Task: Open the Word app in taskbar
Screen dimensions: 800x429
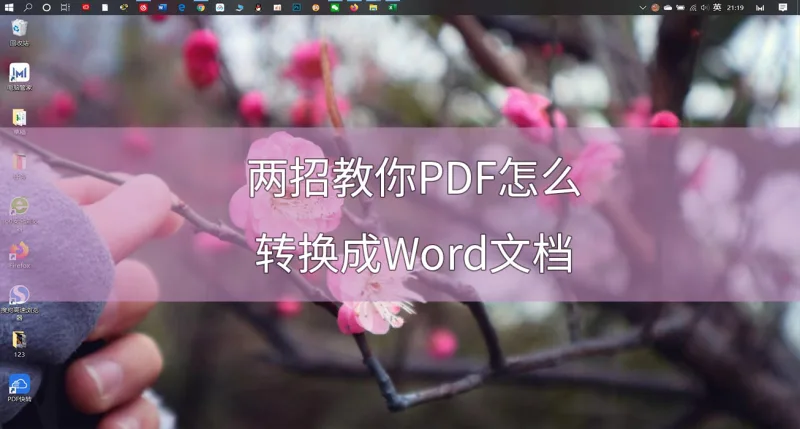Action: pyautogui.click(x=162, y=8)
